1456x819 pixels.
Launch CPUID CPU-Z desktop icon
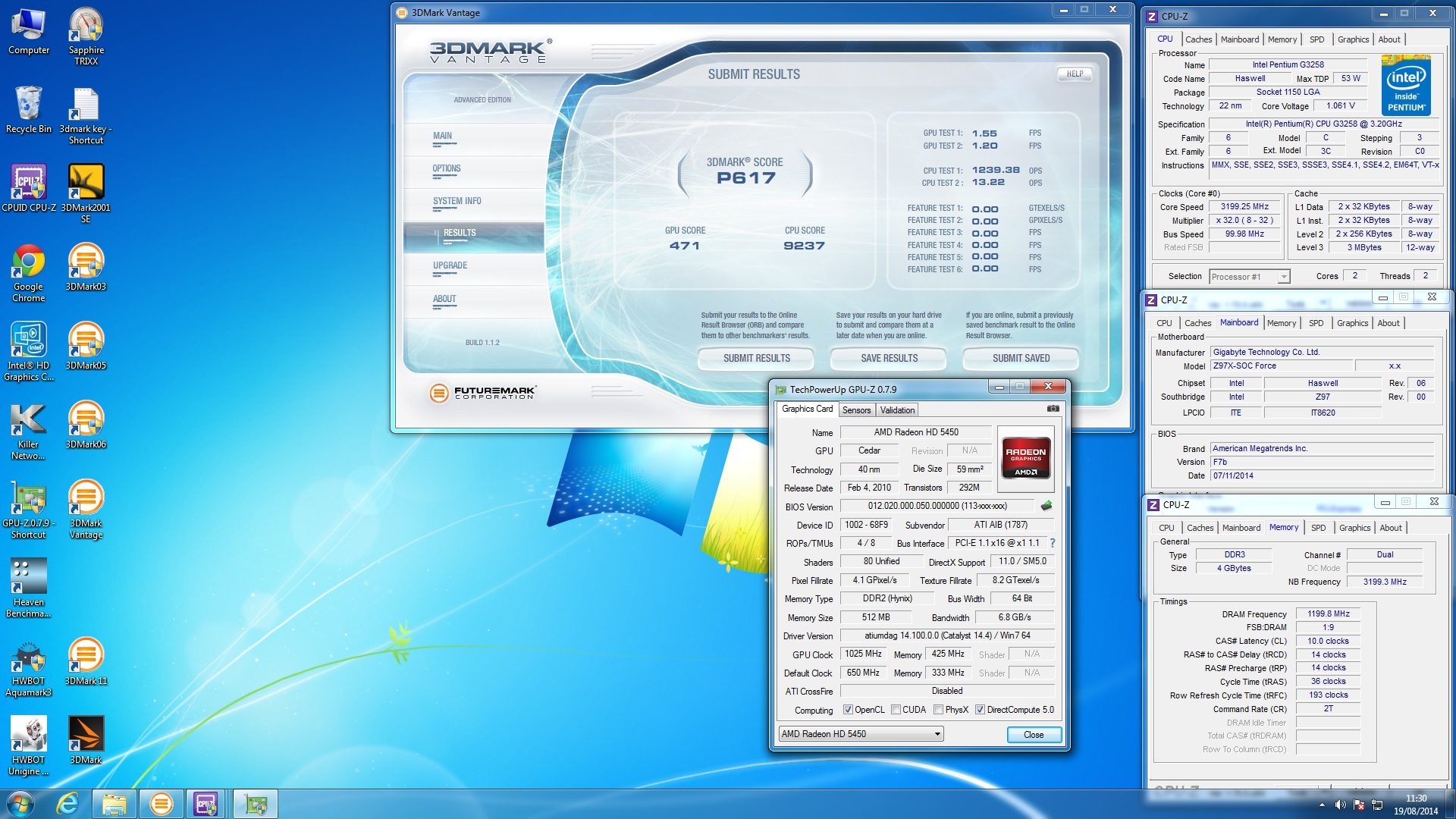point(29,188)
